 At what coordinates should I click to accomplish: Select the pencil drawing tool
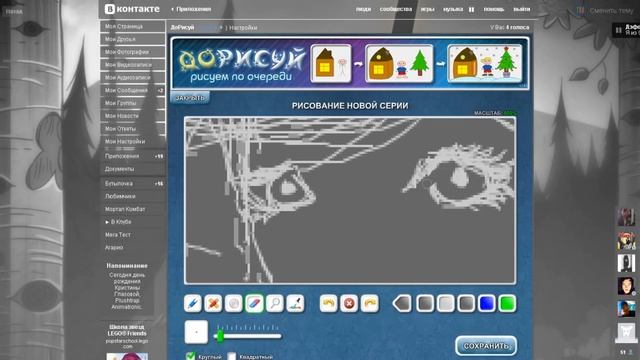point(193,304)
